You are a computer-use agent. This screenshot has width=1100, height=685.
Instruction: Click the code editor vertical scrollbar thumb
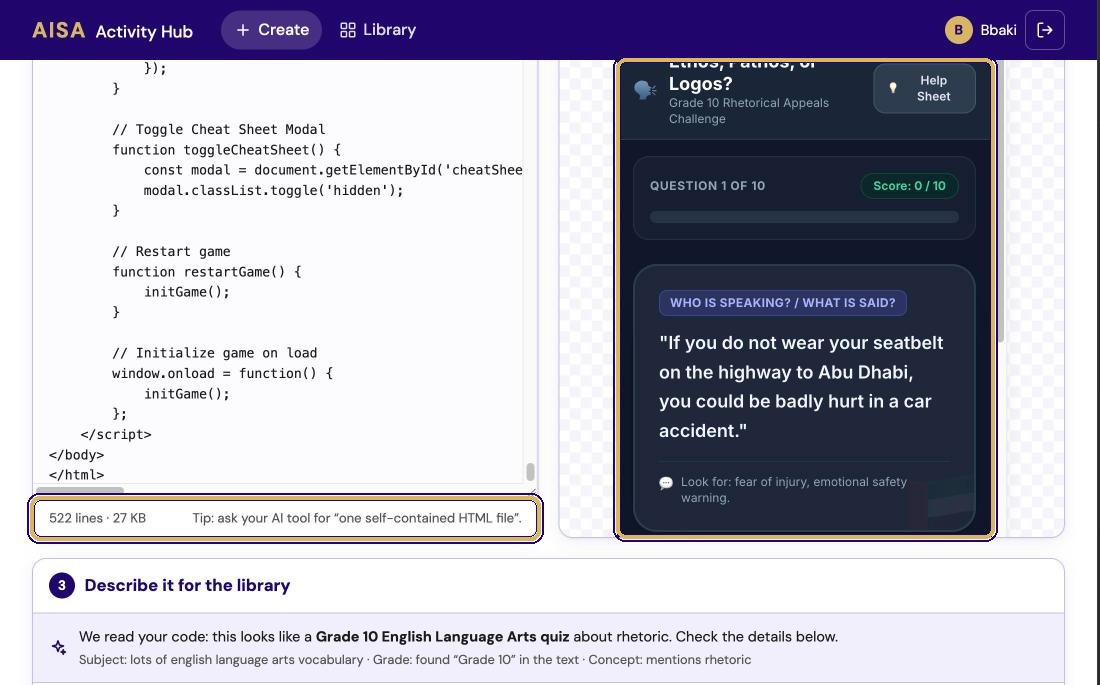pos(530,472)
